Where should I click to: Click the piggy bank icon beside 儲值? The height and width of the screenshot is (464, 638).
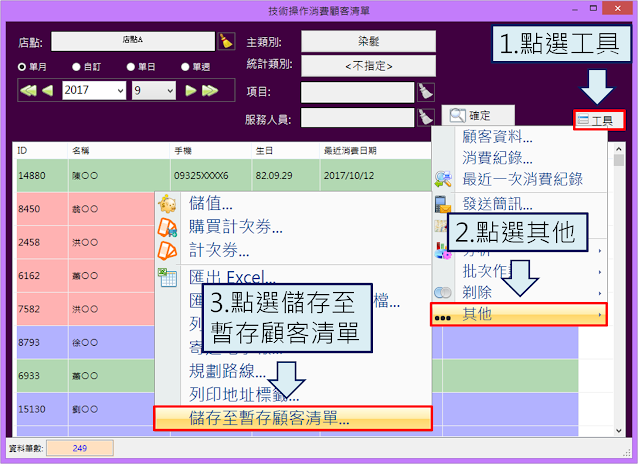[167, 204]
